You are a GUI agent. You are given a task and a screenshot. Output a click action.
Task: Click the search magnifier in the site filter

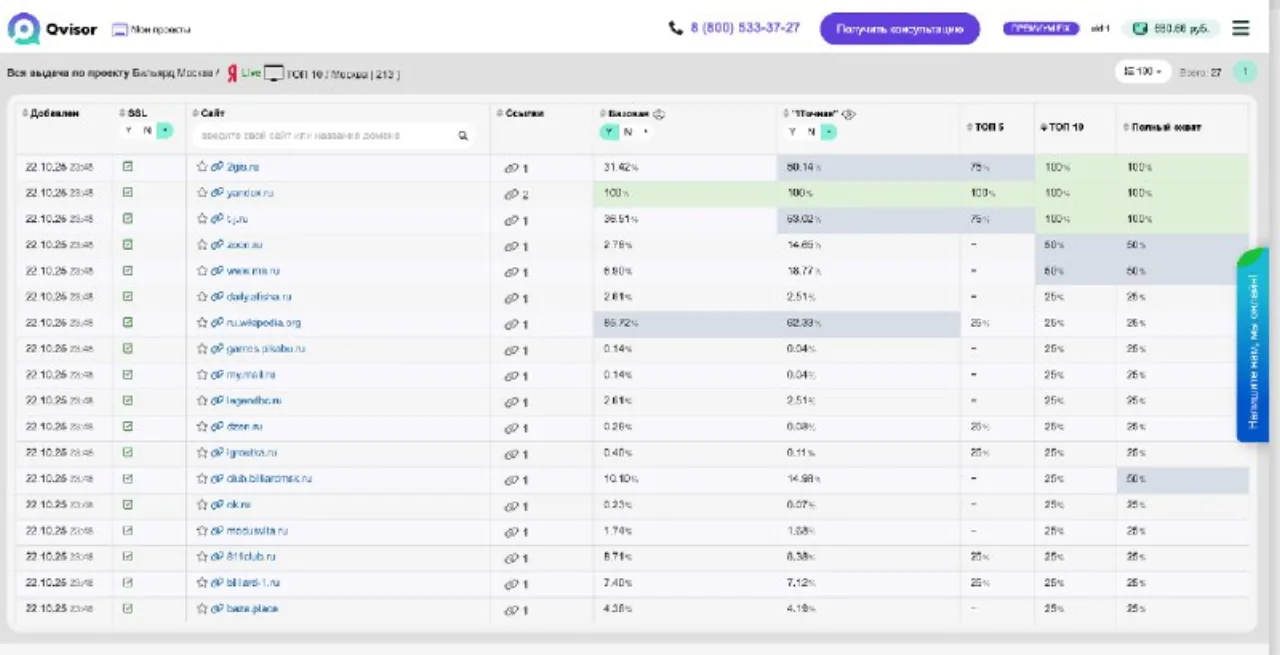463,136
